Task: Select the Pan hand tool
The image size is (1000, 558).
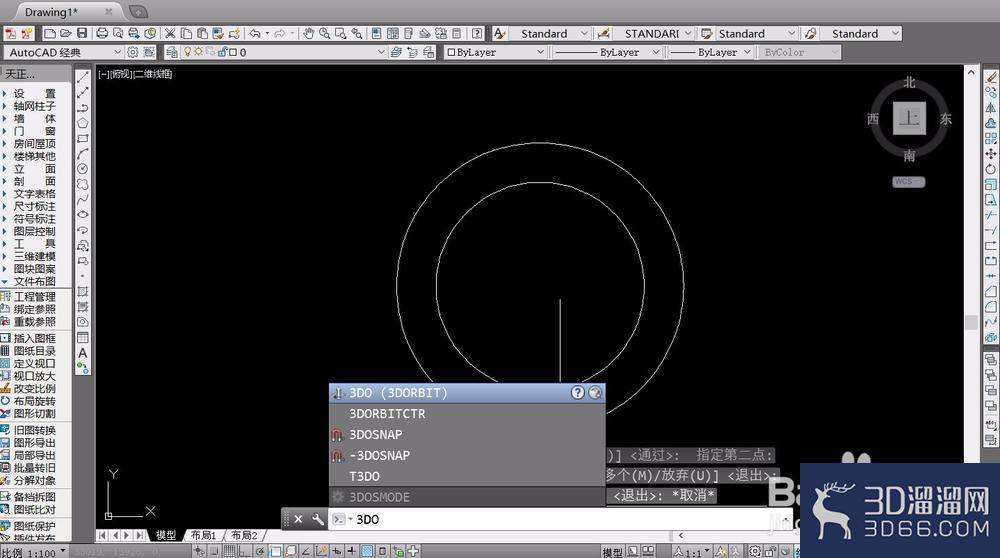Action: (x=309, y=33)
